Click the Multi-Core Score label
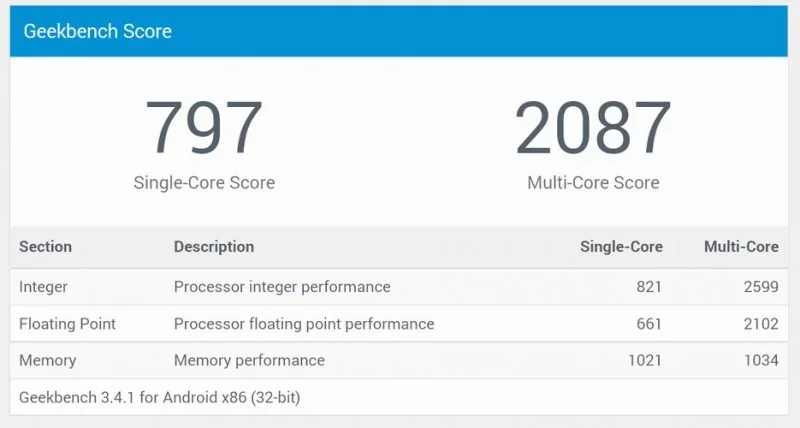This screenshot has height=428, width=800. tap(593, 183)
